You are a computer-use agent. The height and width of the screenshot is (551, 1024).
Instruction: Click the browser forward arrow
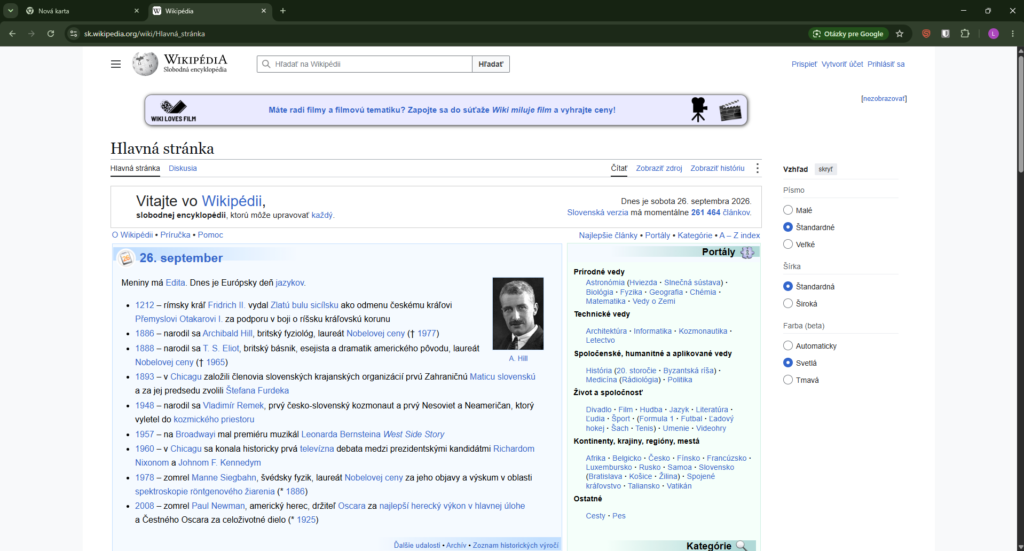31,33
